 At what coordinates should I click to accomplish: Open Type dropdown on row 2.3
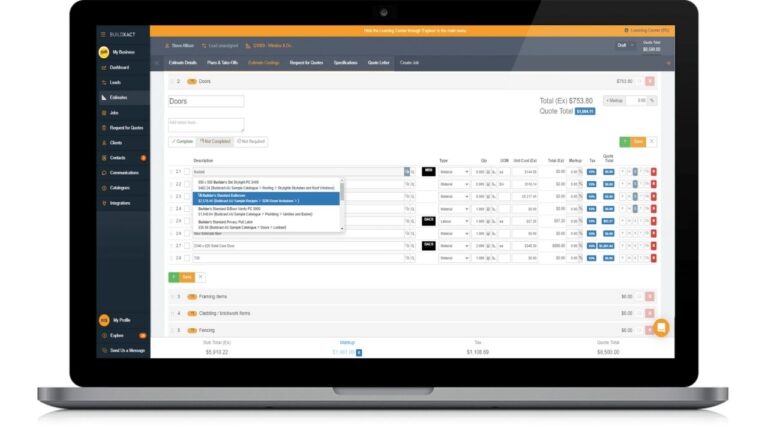point(454,196)
